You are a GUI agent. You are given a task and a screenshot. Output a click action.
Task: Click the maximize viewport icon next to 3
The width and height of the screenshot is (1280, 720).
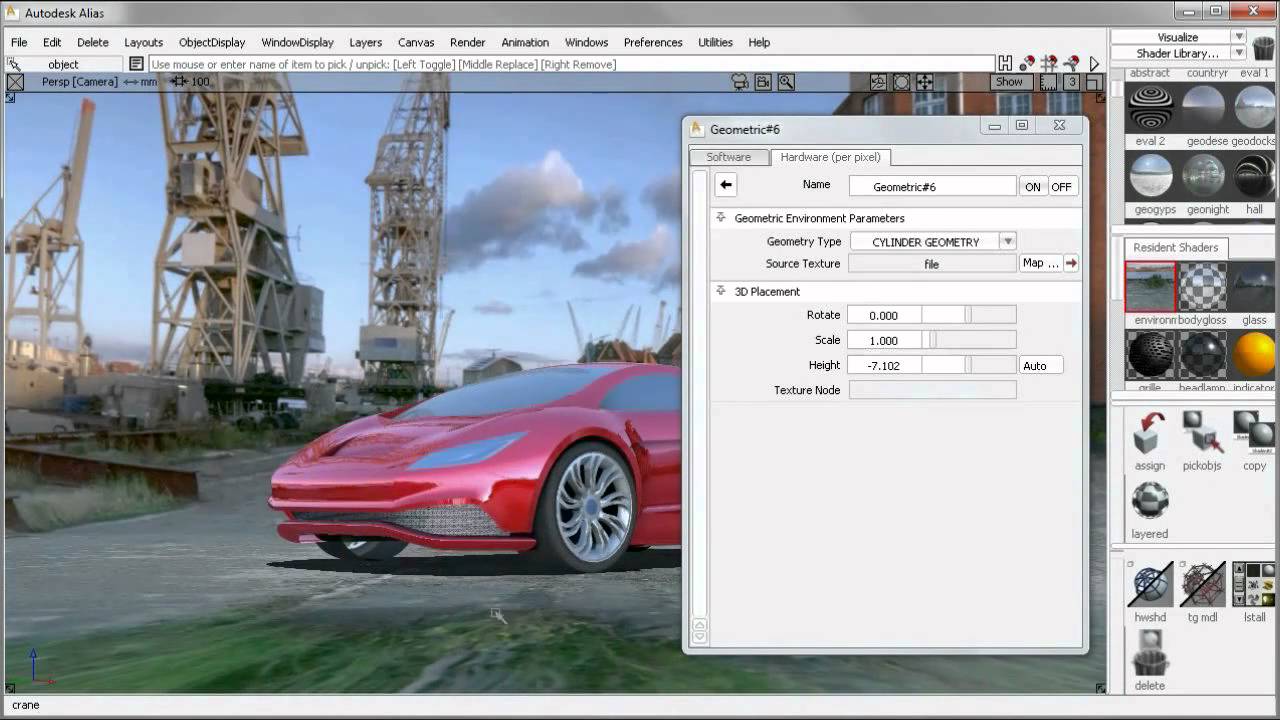(x=1094, y=82)
